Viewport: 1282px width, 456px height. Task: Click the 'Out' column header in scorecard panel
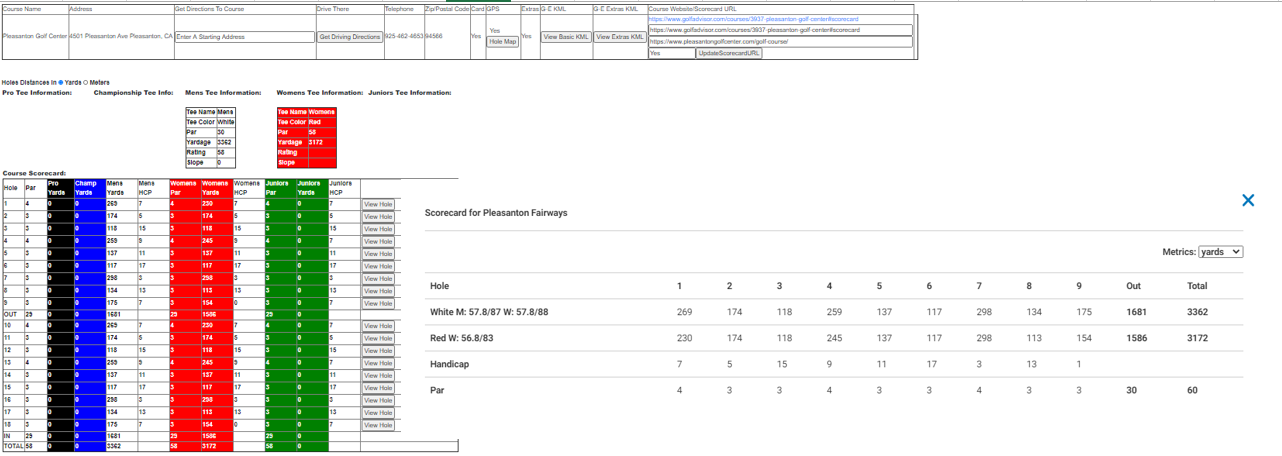(1133, 286)
